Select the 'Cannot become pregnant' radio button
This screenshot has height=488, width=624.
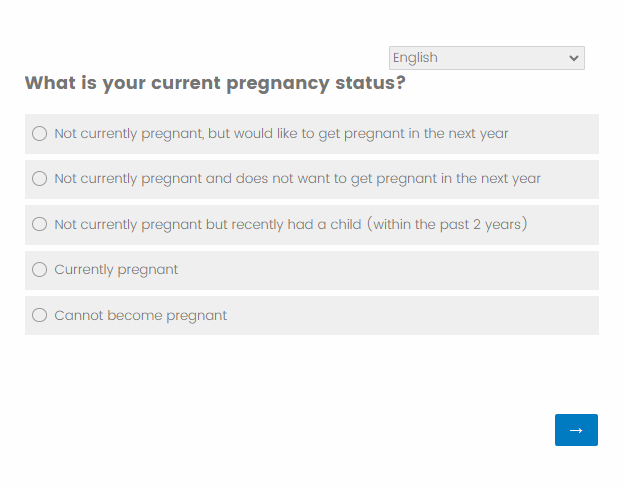(40, 316)
